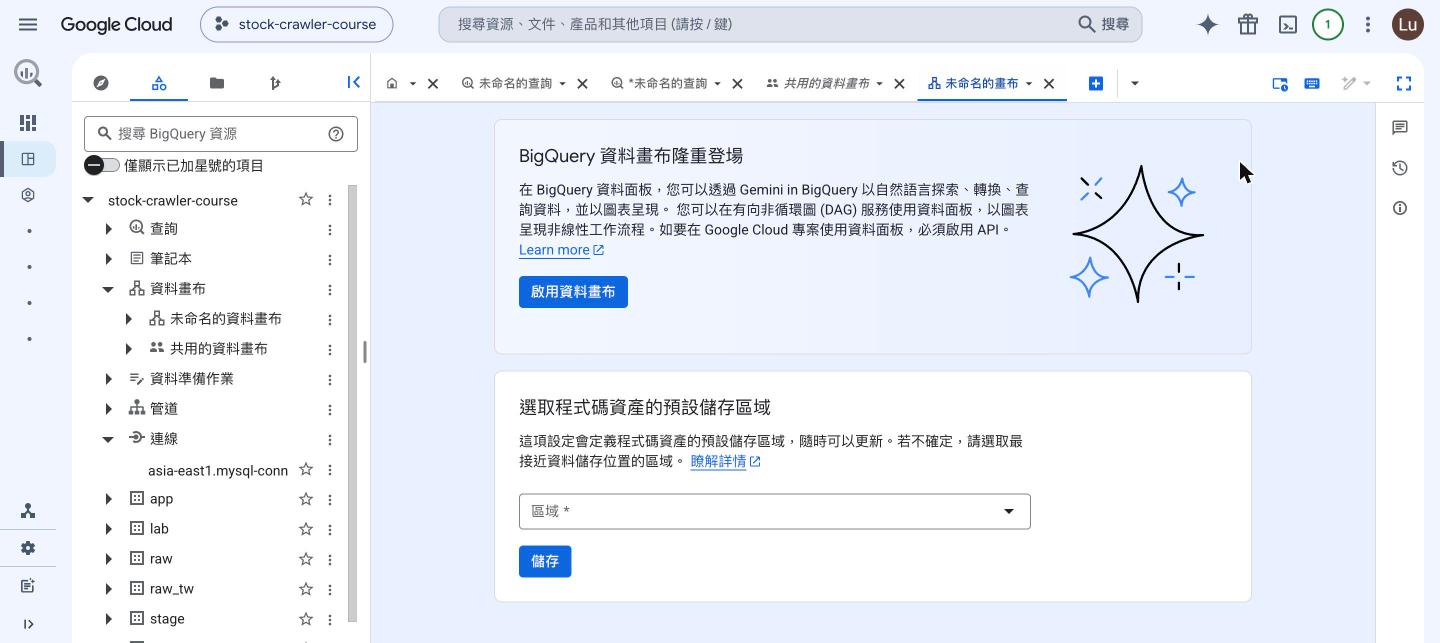Open the git repository tab in explorer panel
The height and width of the screenshot is (643, 1440).
(x=275, y=83)
